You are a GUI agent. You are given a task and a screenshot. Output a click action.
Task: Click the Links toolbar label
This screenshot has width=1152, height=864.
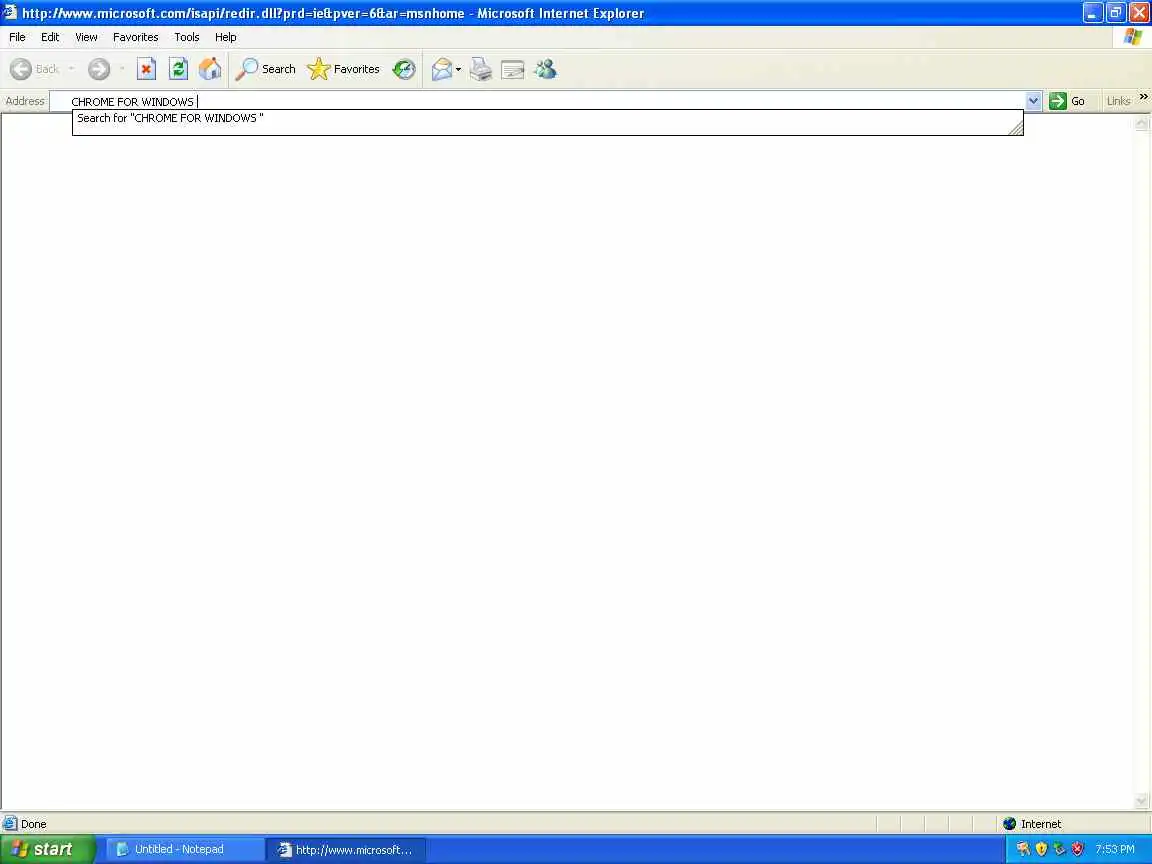tap(1118, 101)
